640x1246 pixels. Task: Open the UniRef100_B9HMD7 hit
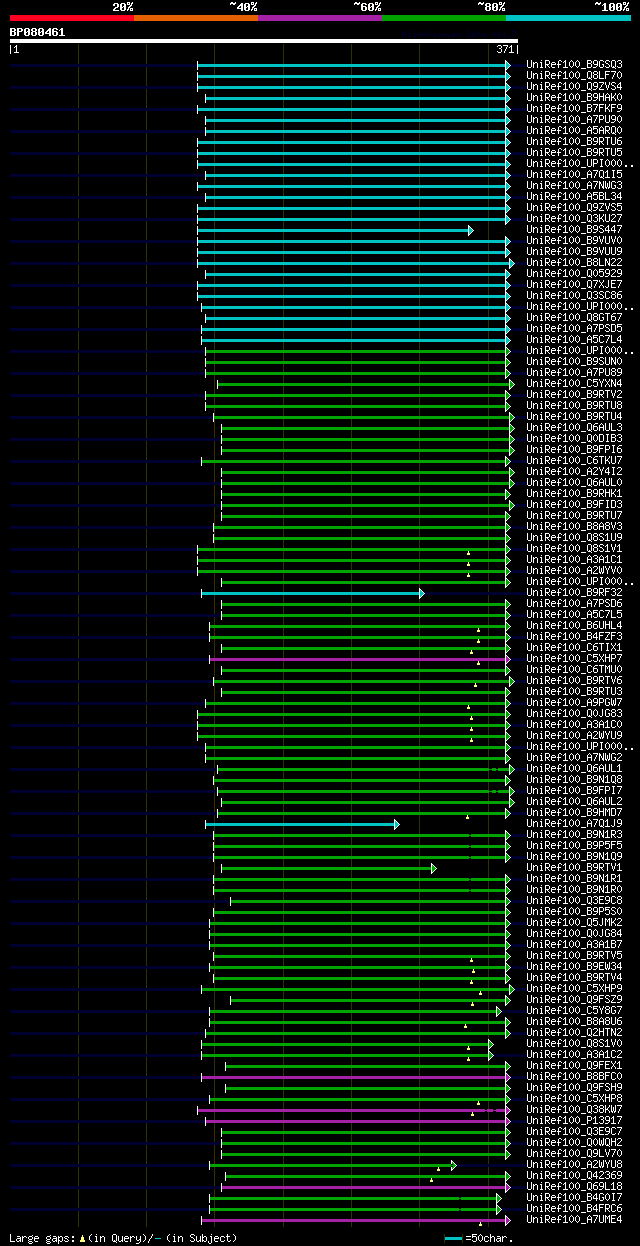coord(575,812)
